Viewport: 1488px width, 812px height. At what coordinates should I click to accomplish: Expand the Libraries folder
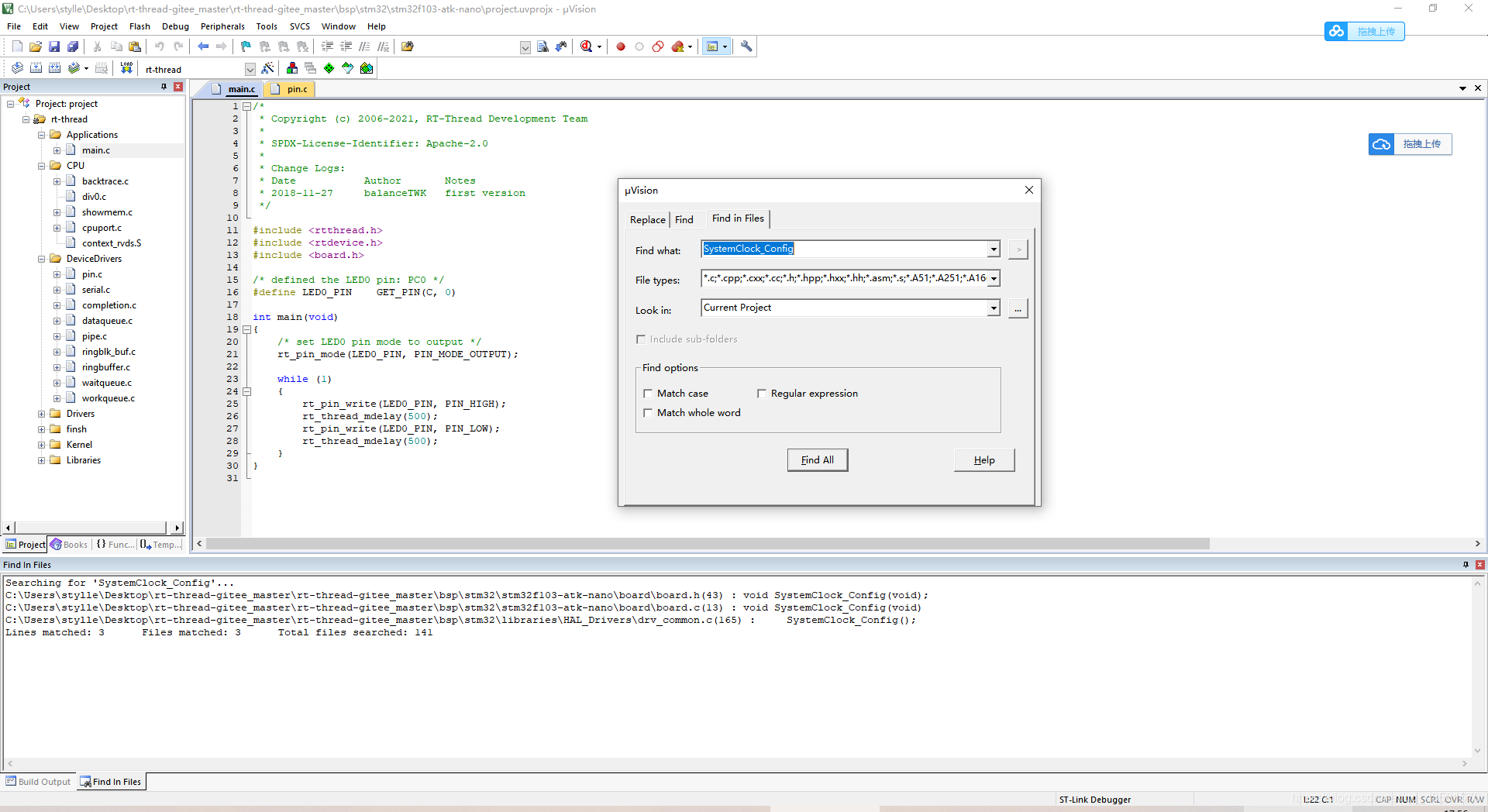click(42, 460)
